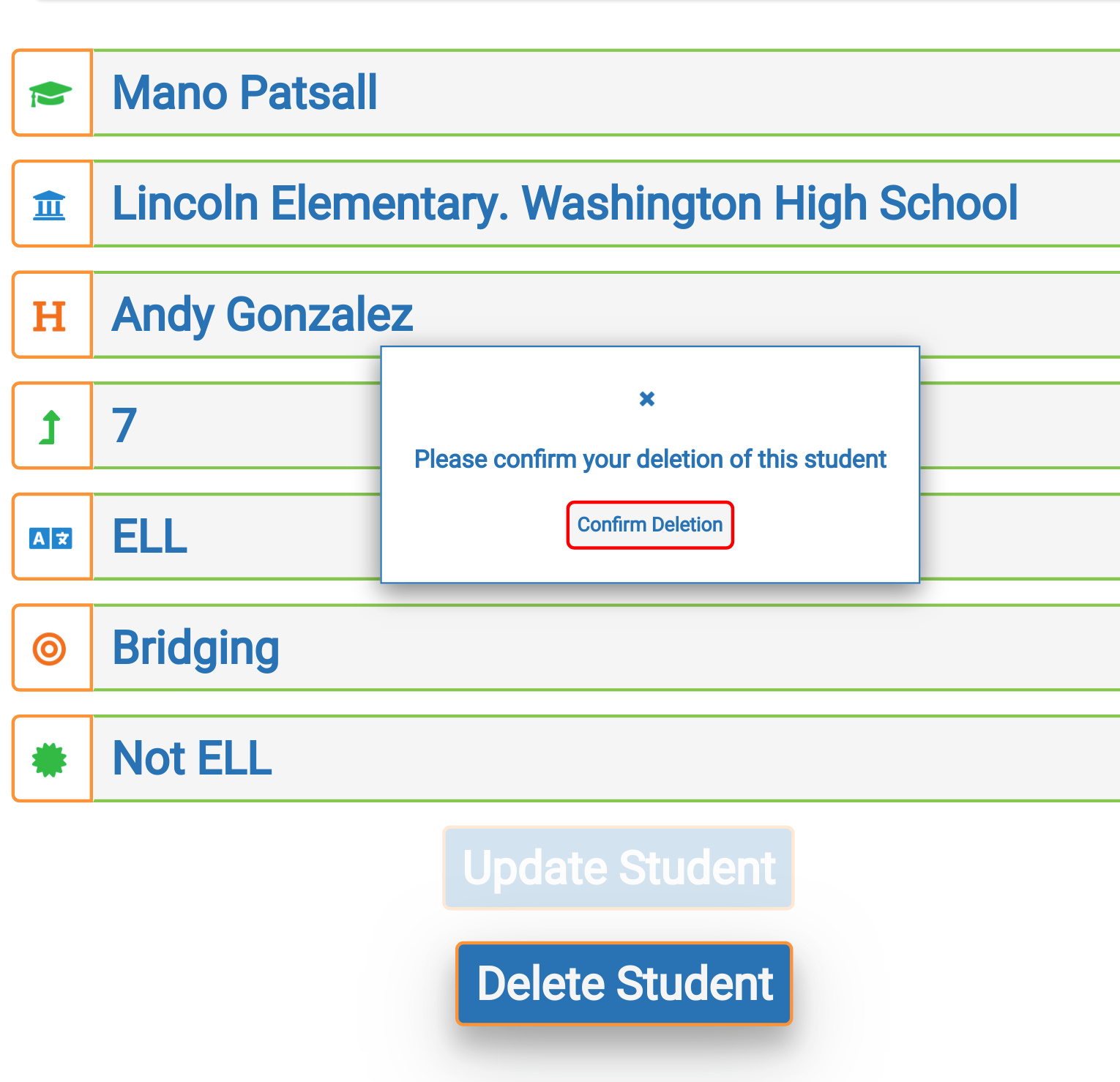Close the deletion confirmation popup
This screenshot has height=1082, width=1120.
point(647,399)
